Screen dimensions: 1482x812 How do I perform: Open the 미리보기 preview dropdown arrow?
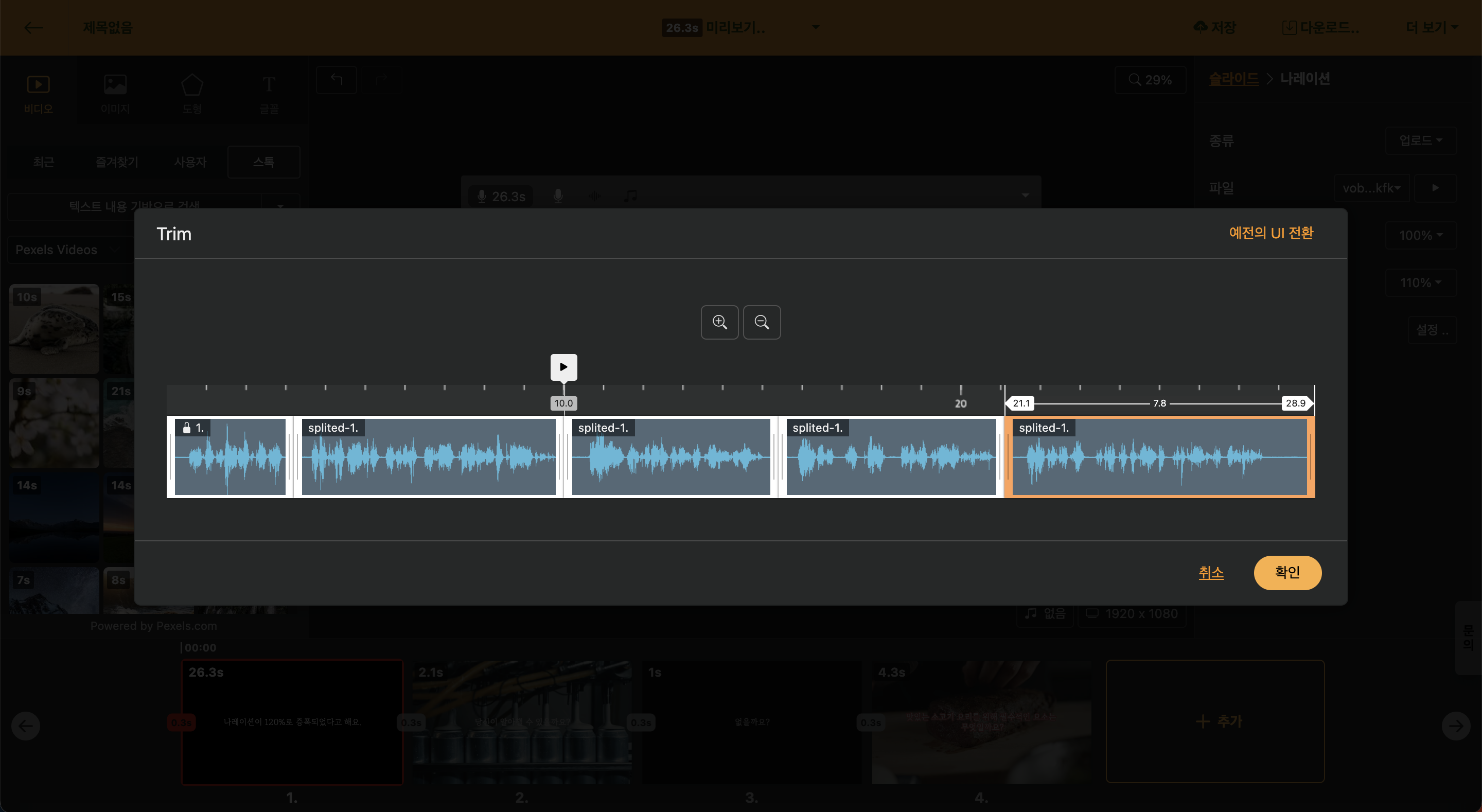coord(815,27)
